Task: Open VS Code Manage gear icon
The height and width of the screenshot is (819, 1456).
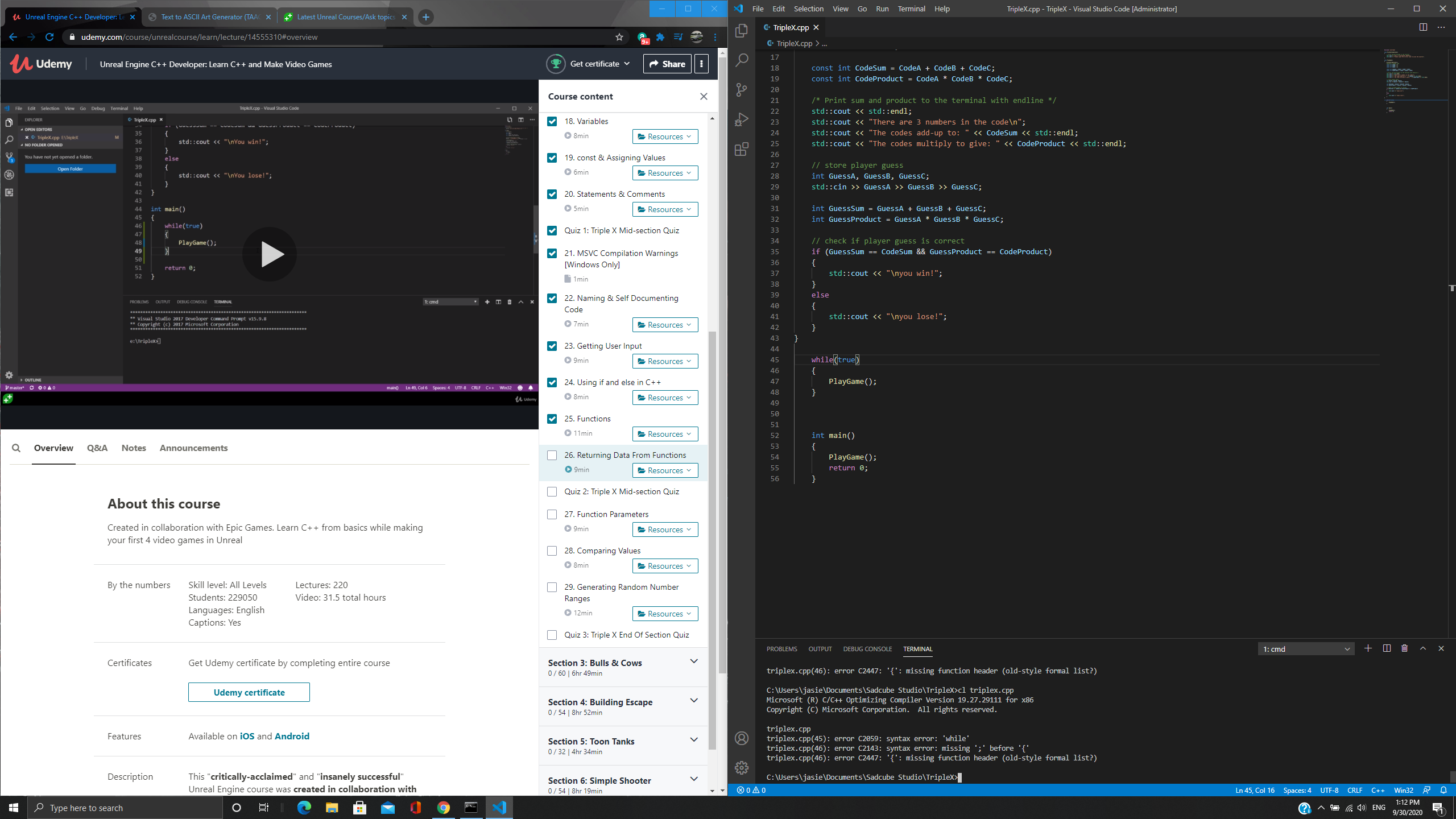Action: click(742, 768)
